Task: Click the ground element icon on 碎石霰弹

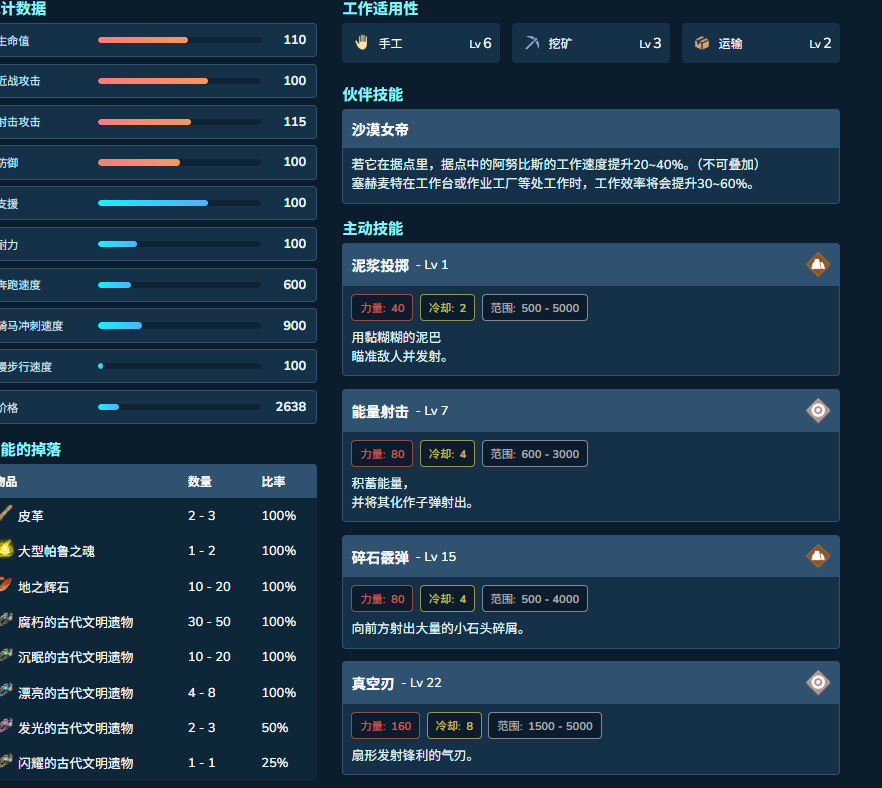Action: coord(818,556)
